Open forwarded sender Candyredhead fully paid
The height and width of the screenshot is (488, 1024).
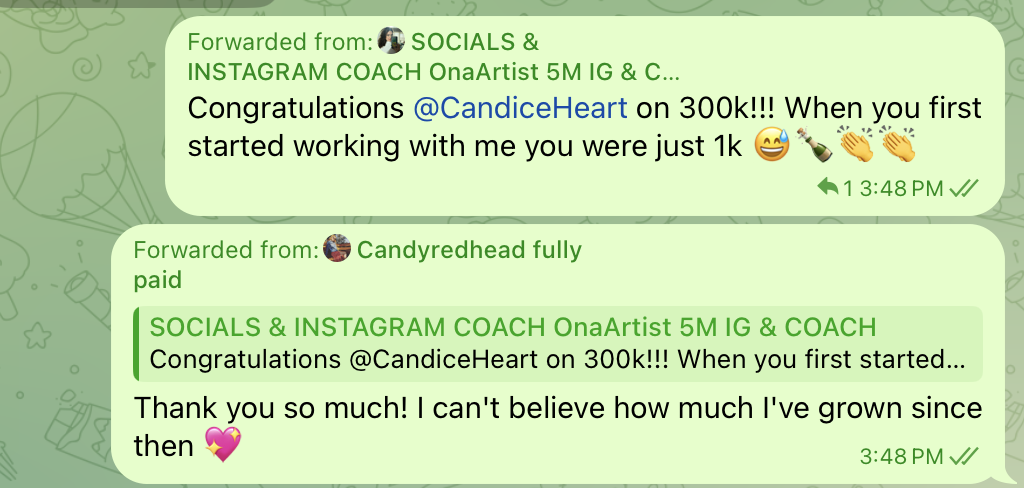pyautogui.click(x=468, y=249)
